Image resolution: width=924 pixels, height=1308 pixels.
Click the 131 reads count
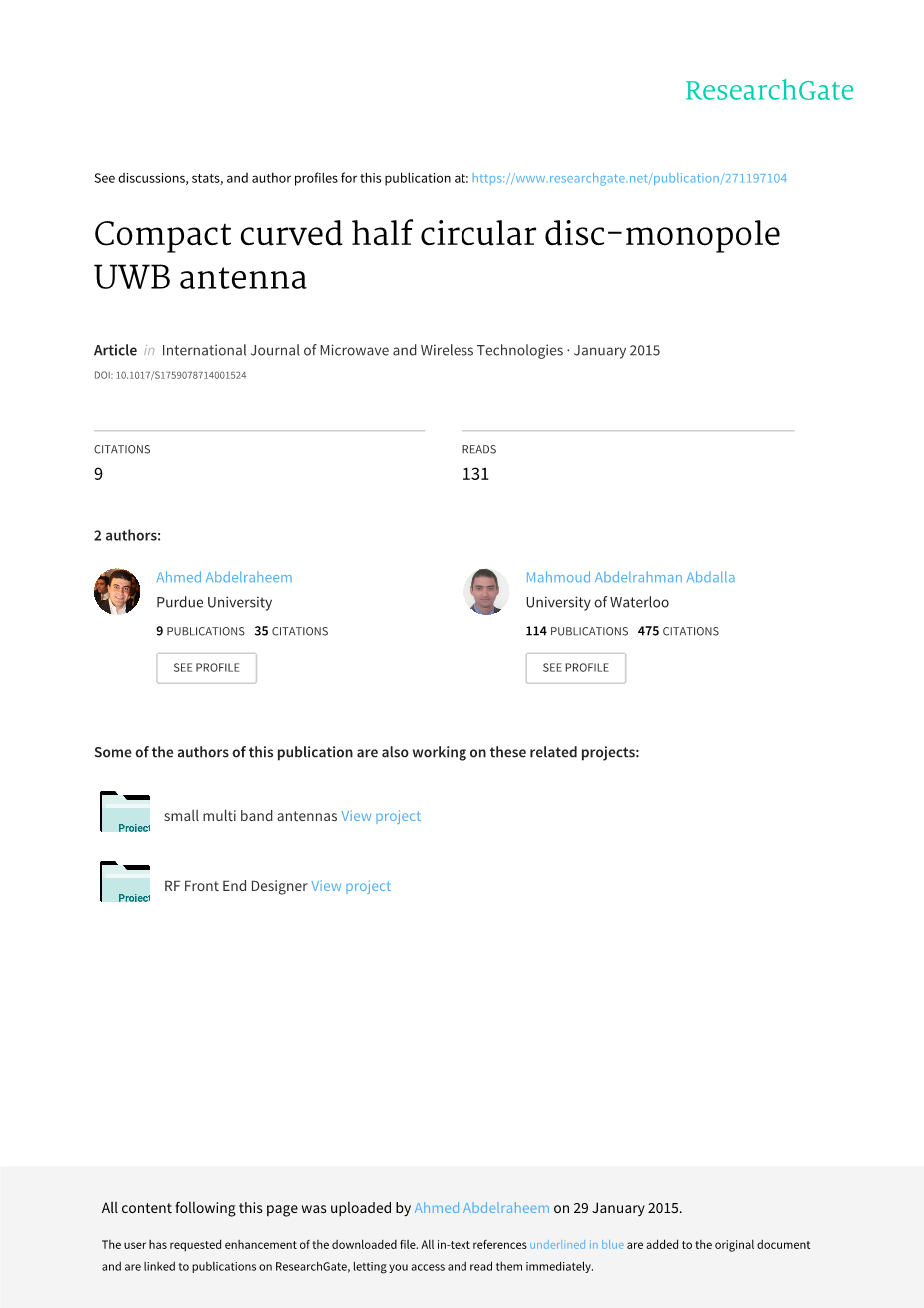(x=475, y=474)
